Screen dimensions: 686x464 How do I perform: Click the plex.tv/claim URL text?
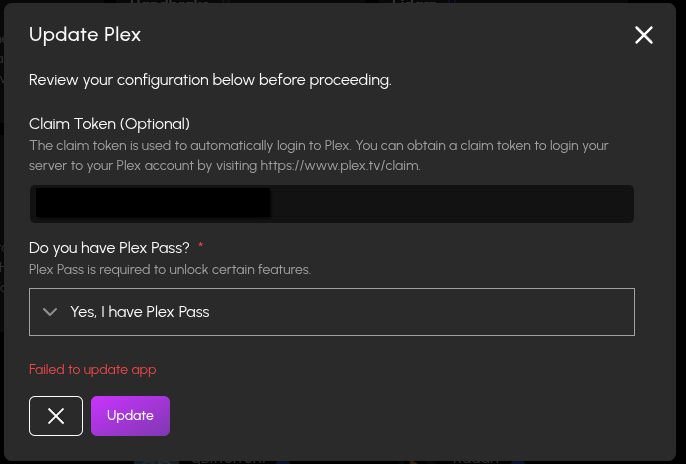pyautogui.click(x=340, y=165)
